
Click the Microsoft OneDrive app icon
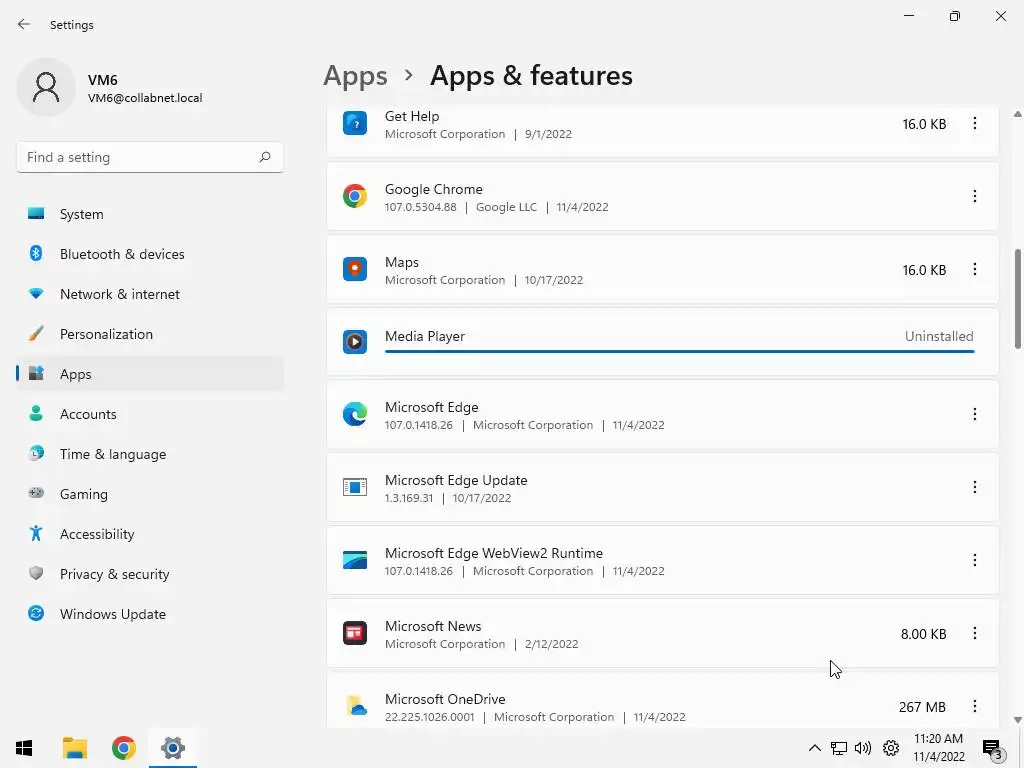click(355, 706)
